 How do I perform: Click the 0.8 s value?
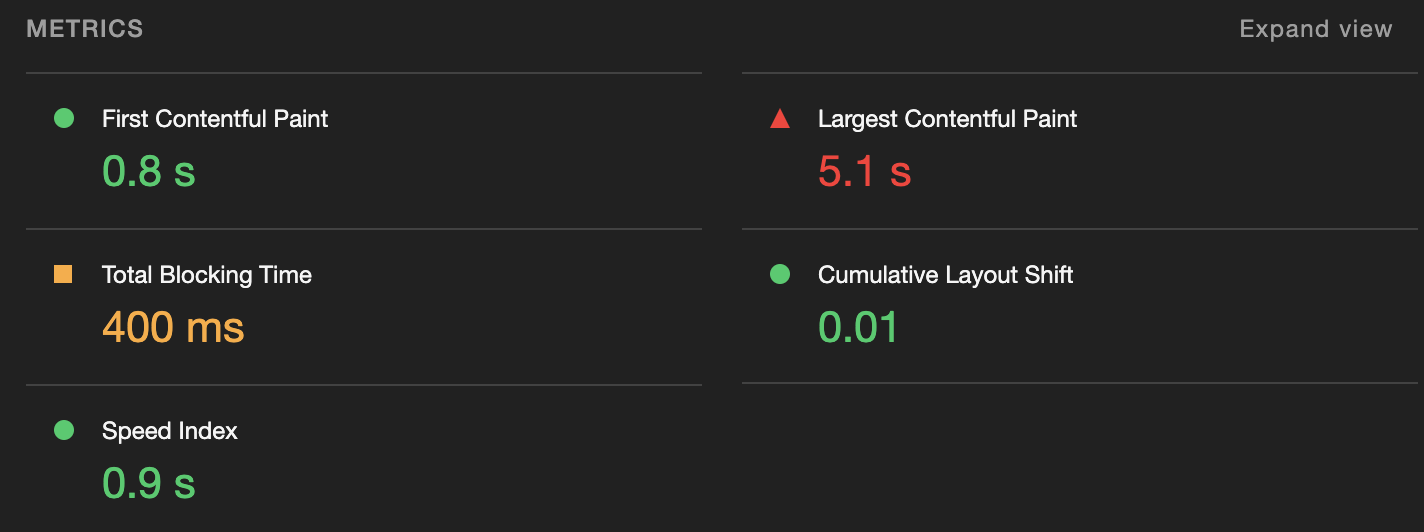coord(149,172)
